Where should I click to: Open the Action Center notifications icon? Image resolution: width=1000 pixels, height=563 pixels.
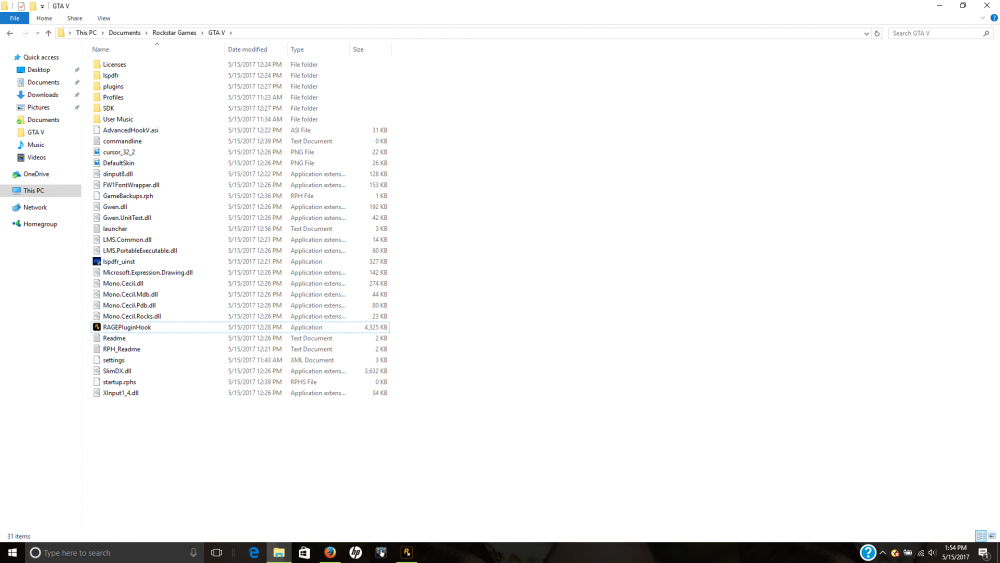tap(984, 553)
